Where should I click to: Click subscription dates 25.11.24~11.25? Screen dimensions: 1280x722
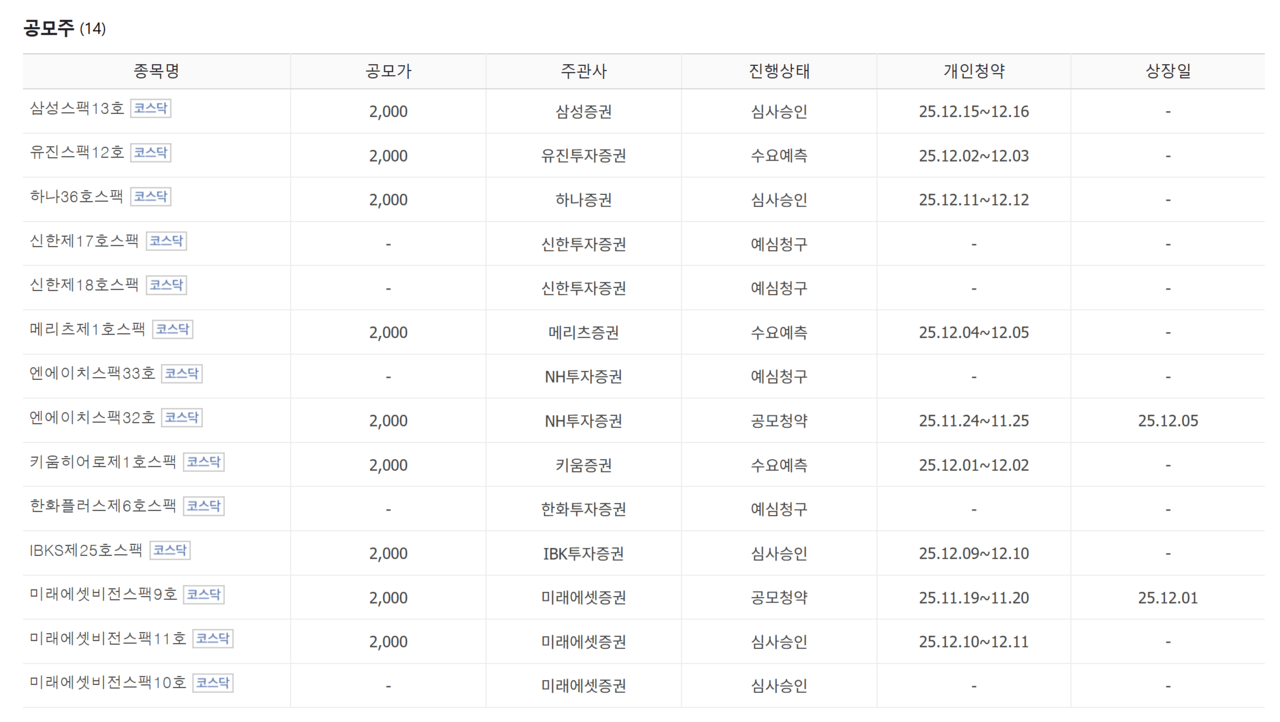tap(974, 421)
